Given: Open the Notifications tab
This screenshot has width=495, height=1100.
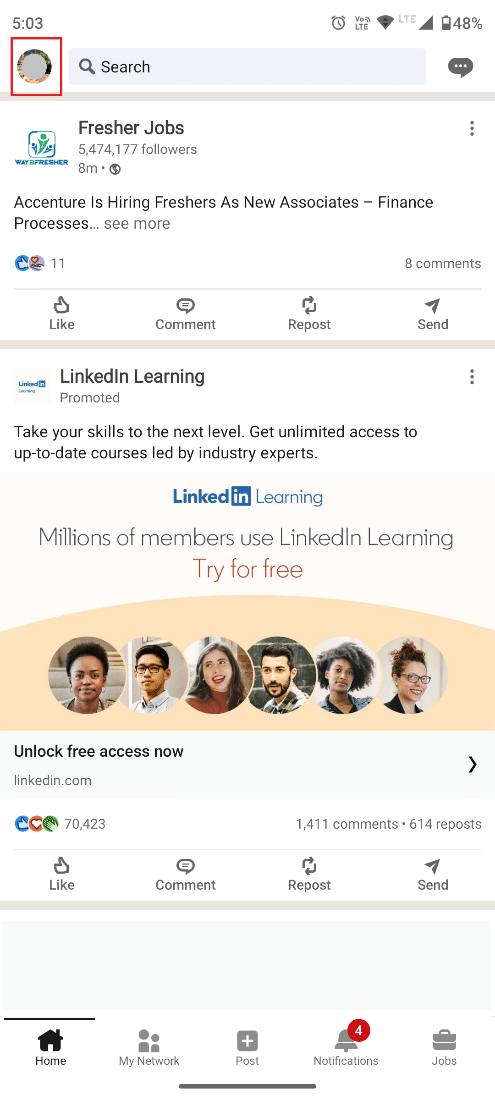Looking at the screenshot, I should pyautogui.click(x=346, y=1048).
